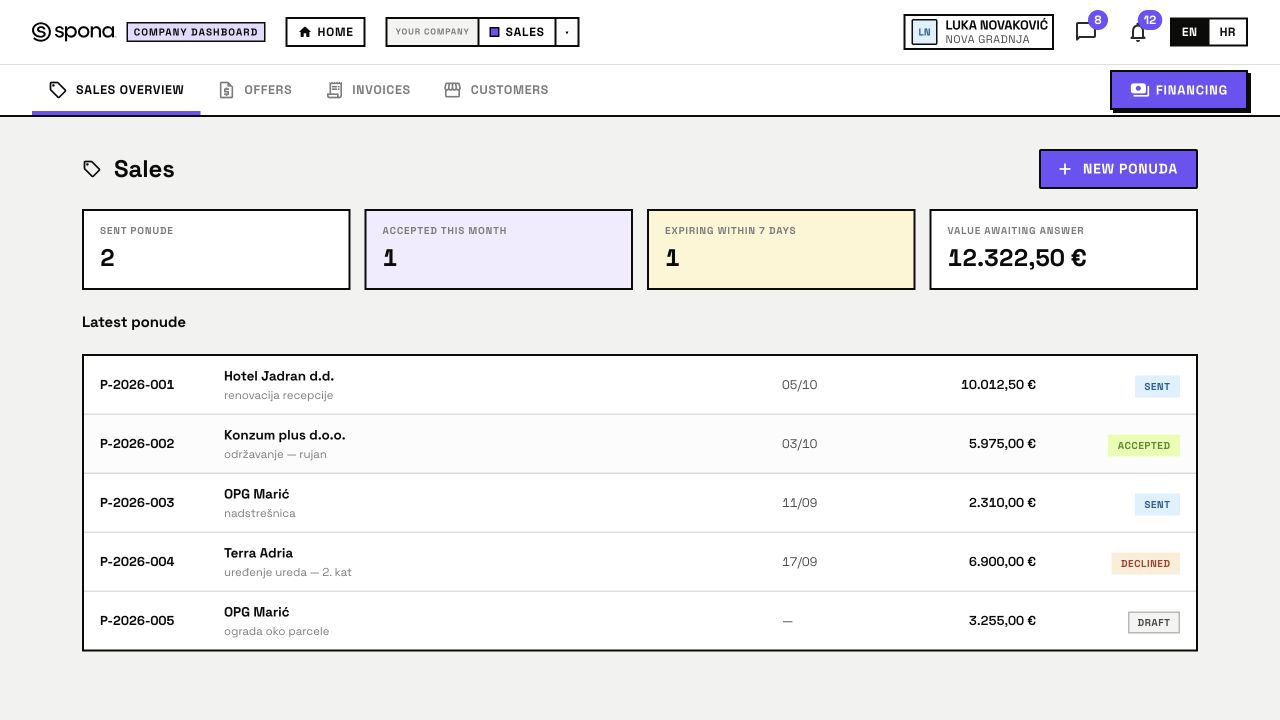Go to Home
This screenshot has height=720, width=1280.
coord(325,32)
